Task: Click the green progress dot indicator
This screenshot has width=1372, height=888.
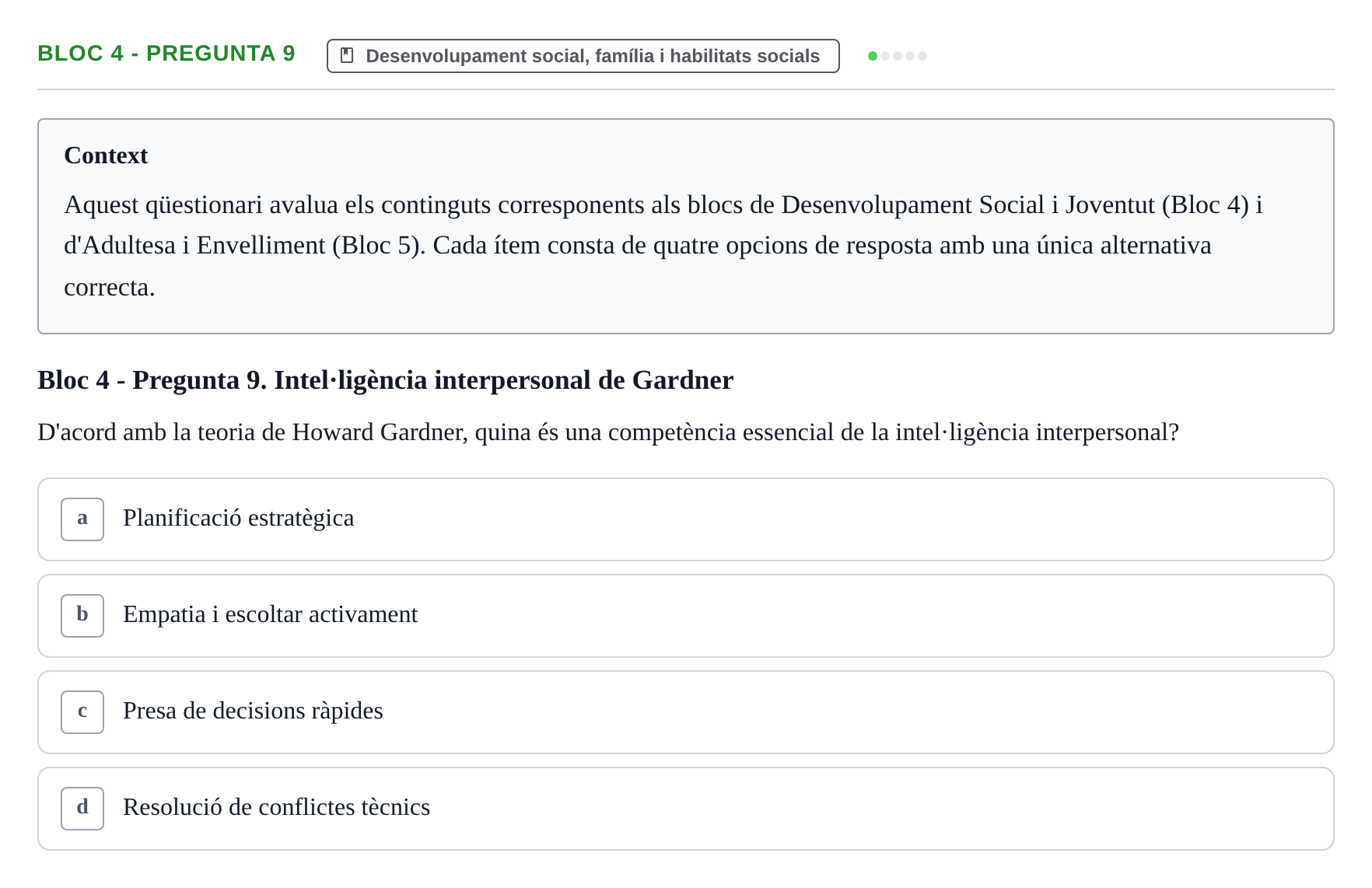Action: pos(873,56)
